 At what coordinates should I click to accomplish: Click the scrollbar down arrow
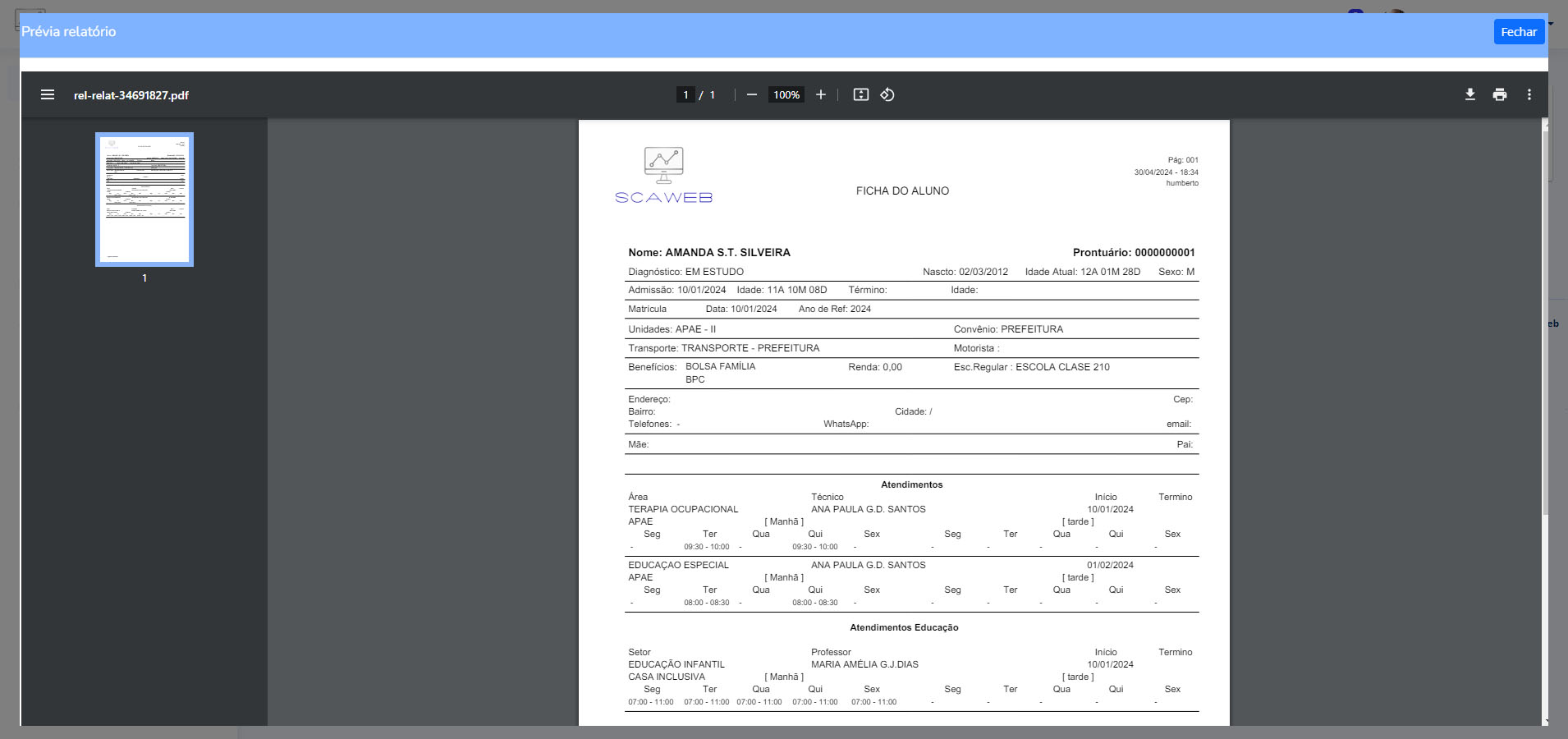[x=1546, y=721]
